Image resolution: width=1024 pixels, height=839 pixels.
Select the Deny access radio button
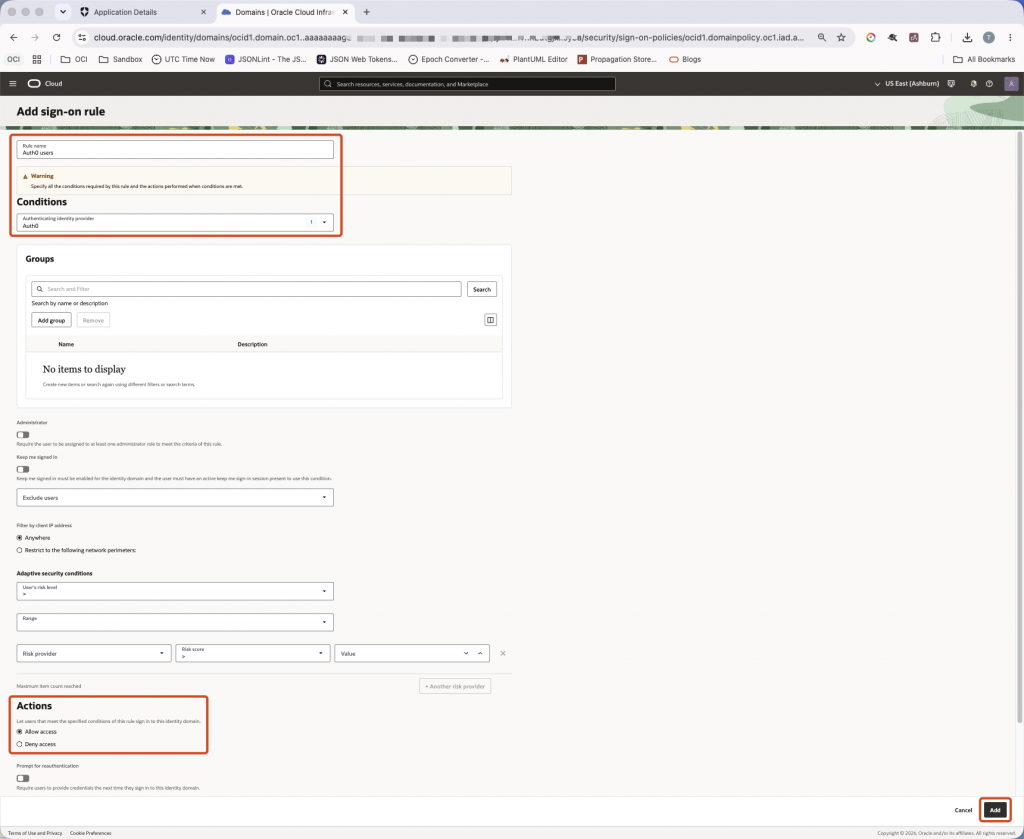(20, 744)
